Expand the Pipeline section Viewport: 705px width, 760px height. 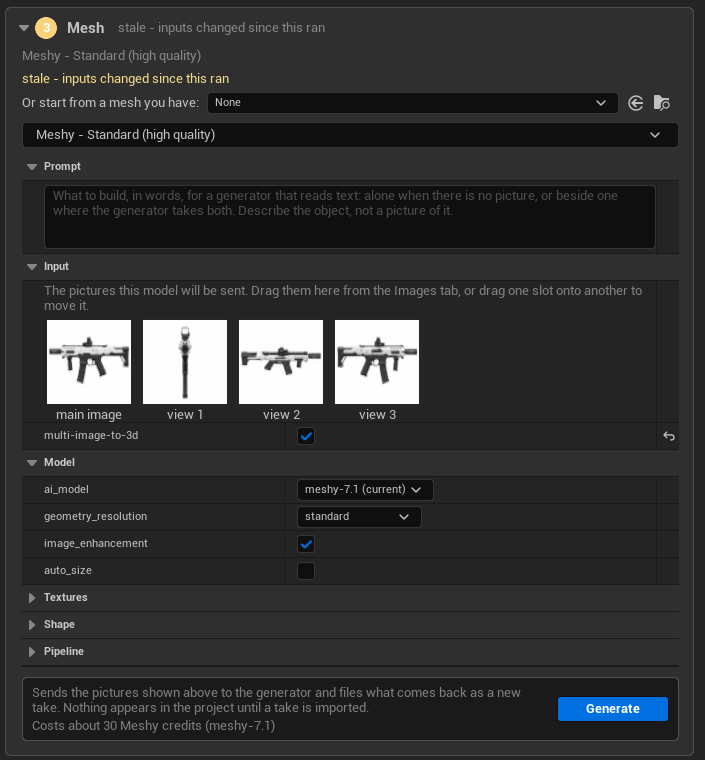[32, 652]
